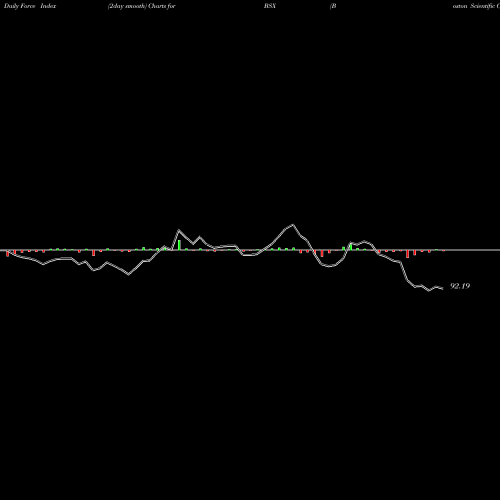This screenshot has height=500, width=500.
Task: Click the 92.19 value label
Action: coord(460,286)
